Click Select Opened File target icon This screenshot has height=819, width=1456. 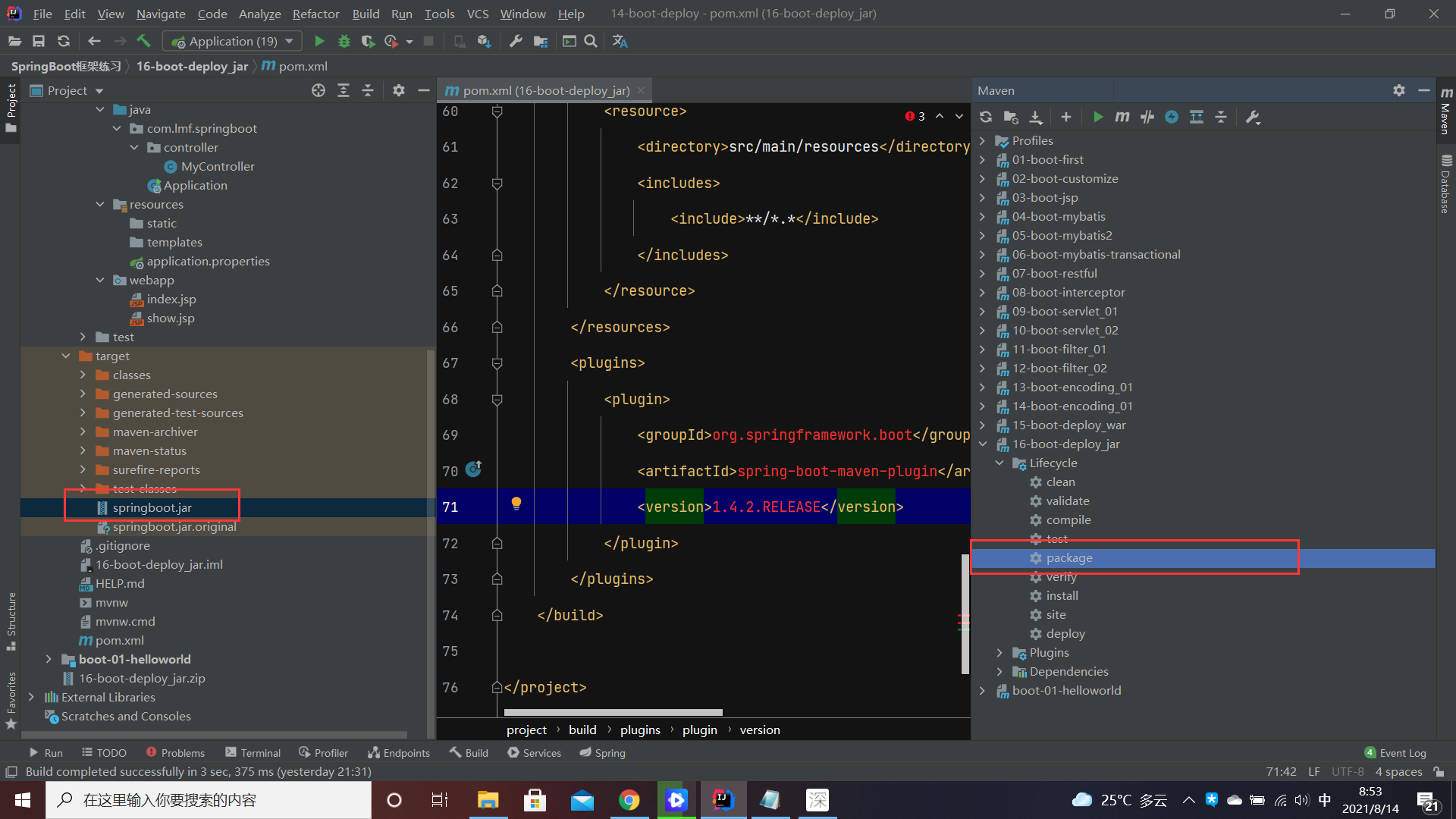(x=318, y=90)
